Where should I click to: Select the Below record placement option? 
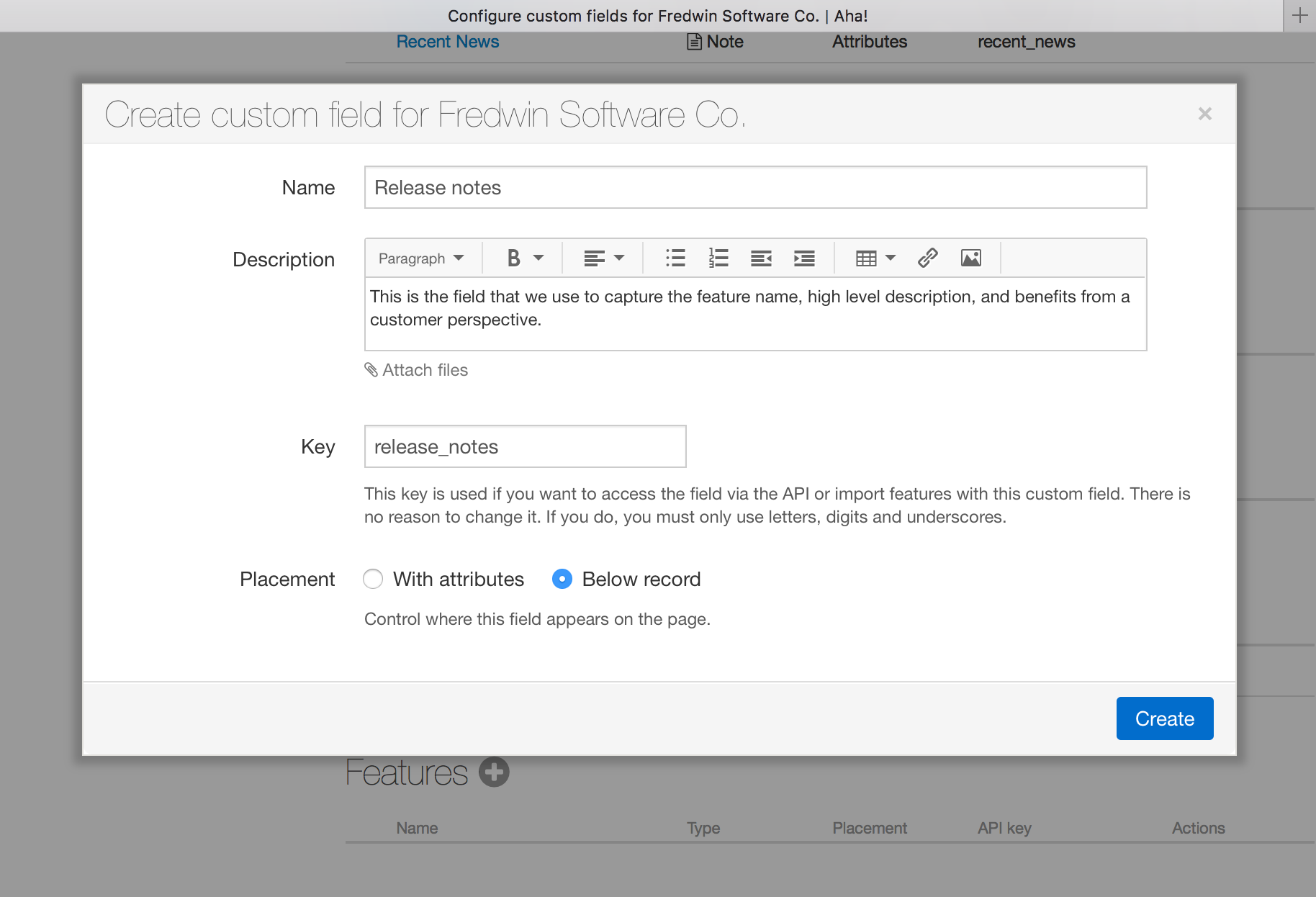pos(562,579)
